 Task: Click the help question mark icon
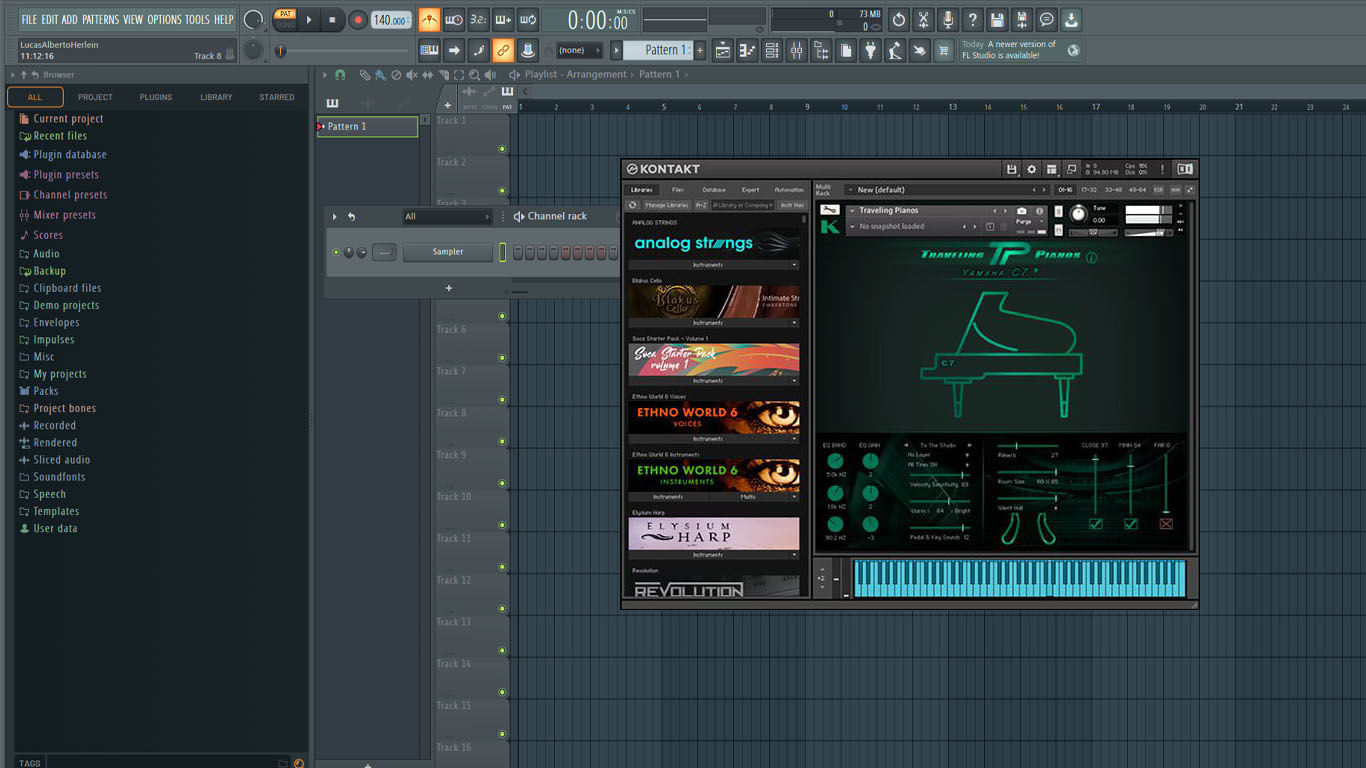972,19
